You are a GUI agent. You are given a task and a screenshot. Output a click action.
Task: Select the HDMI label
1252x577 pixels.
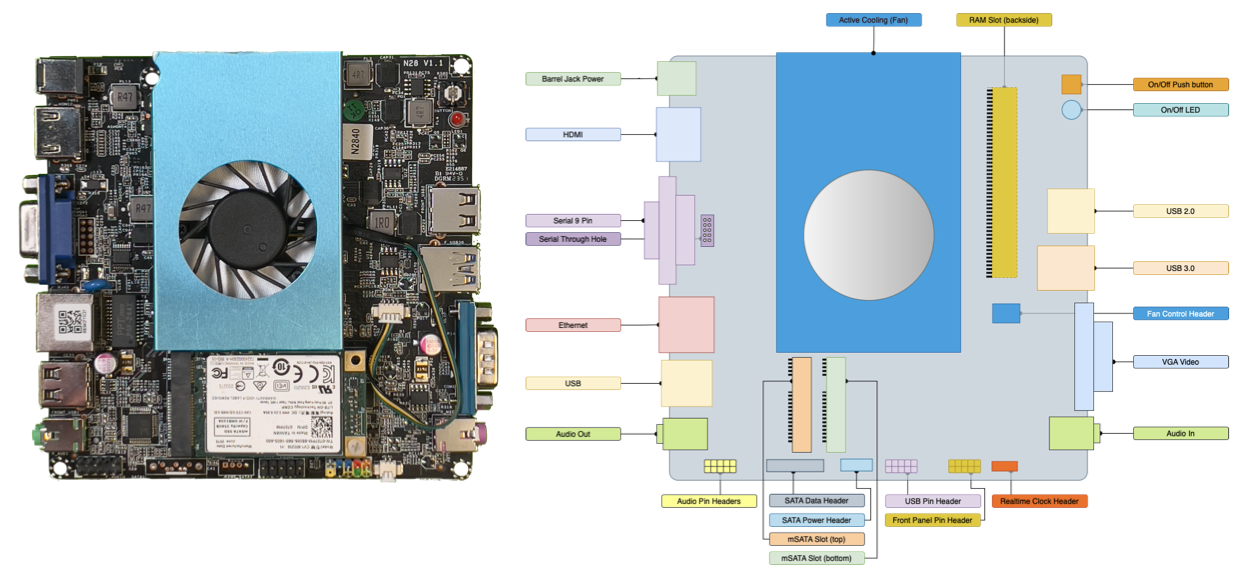(x=572, y=134)
